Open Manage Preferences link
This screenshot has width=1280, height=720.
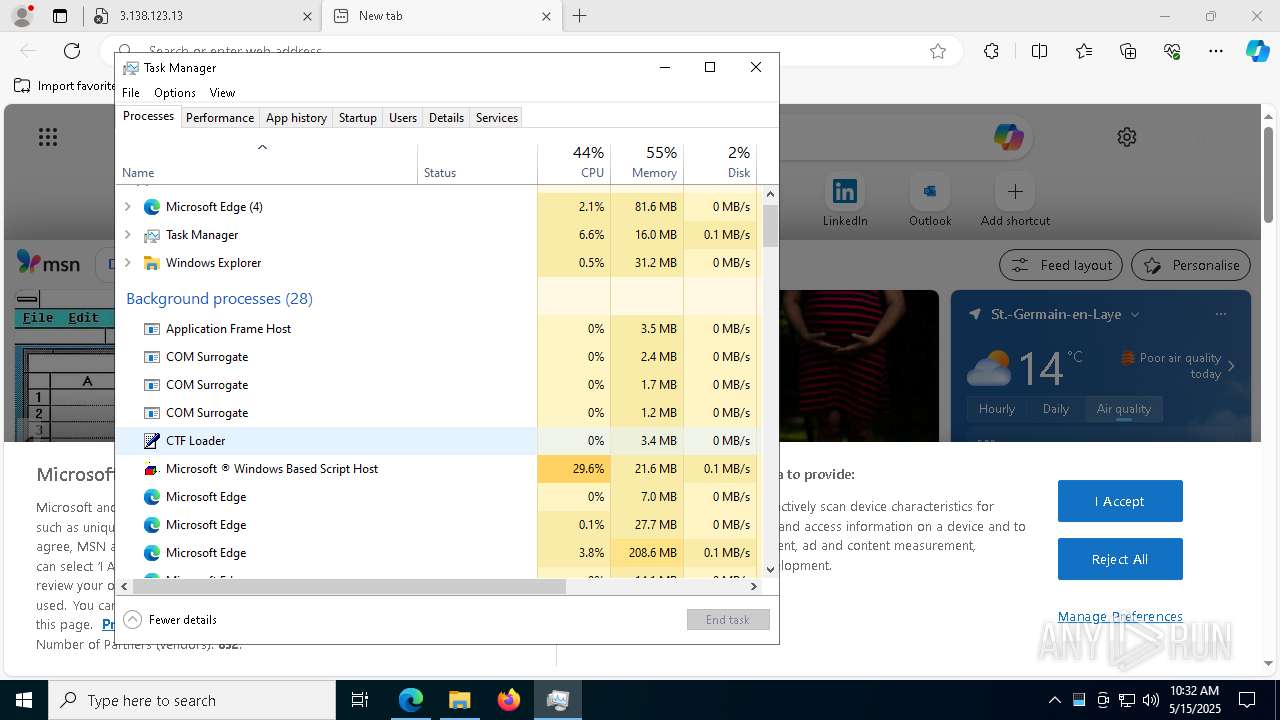pos(1120,616)
